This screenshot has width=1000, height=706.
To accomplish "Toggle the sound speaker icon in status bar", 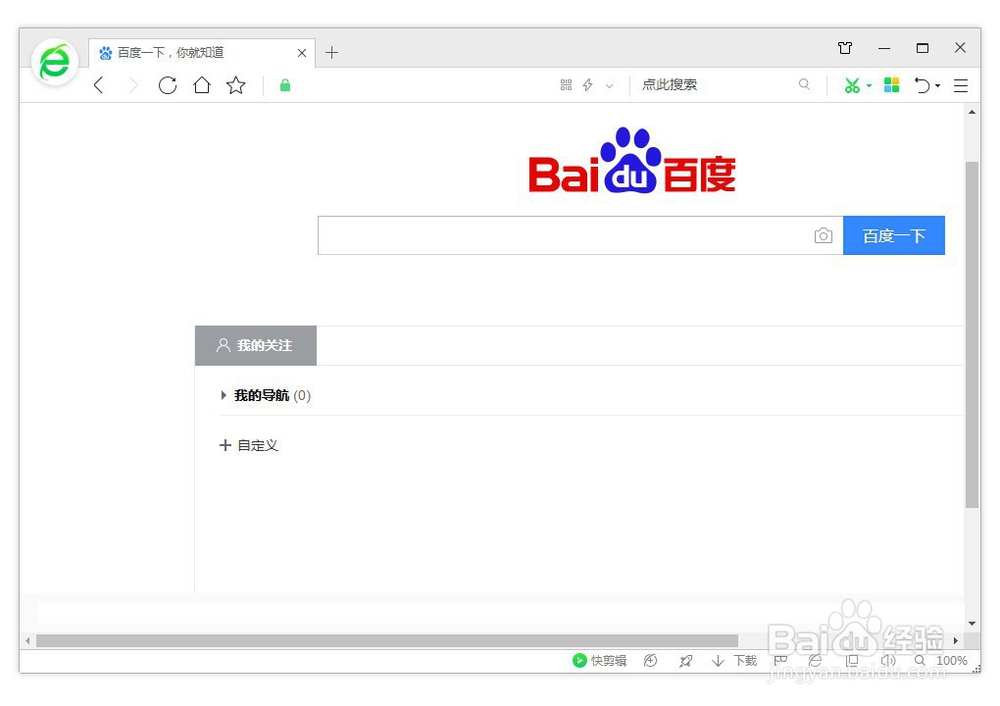I will coord(888,661).
